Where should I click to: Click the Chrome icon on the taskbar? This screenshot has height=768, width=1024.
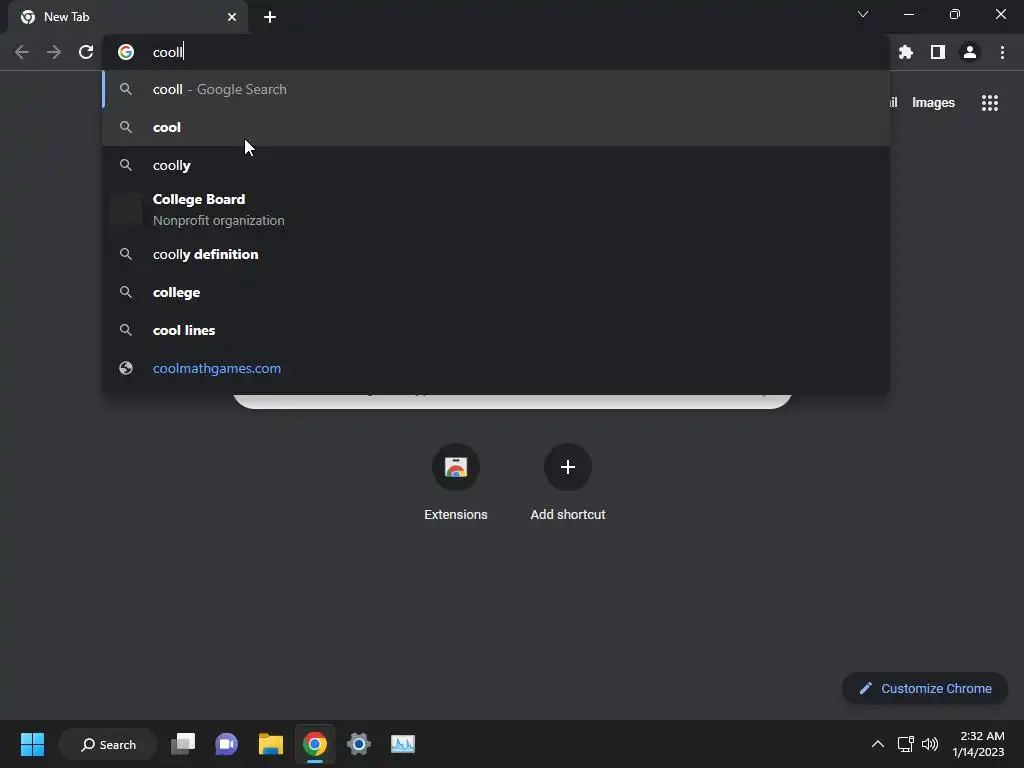[x=315, y=744]
